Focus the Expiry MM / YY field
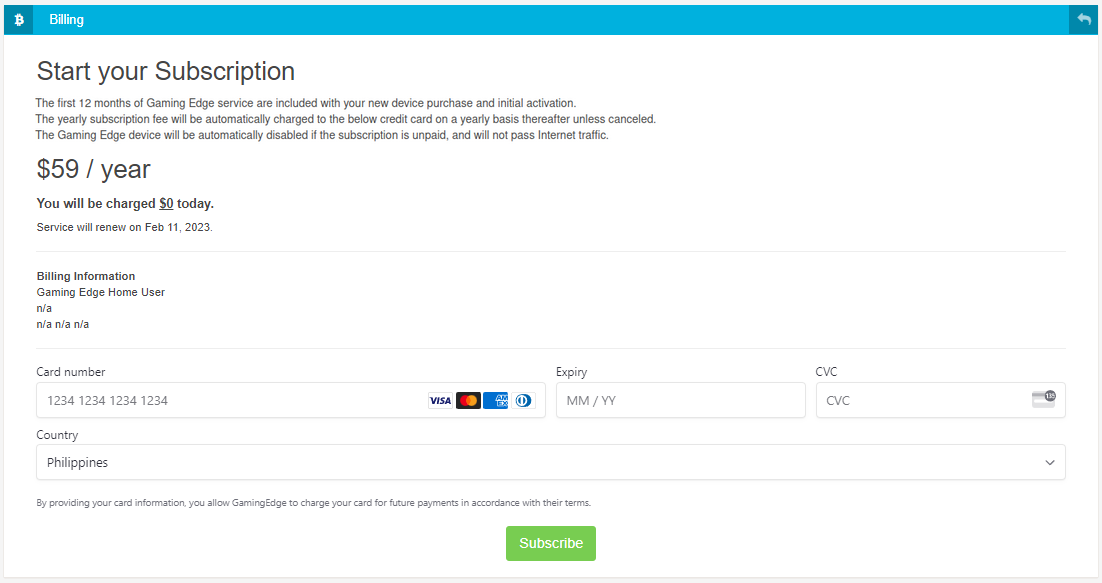Image resolution: width=1102 pixels, height=583 pixels. [680, 400]
